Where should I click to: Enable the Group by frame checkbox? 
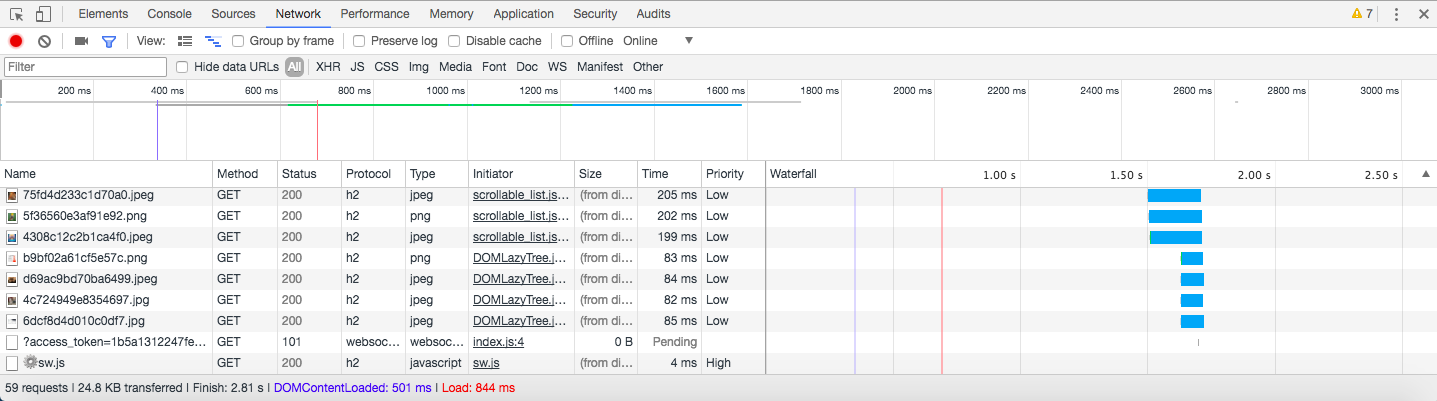pos(239,41)
